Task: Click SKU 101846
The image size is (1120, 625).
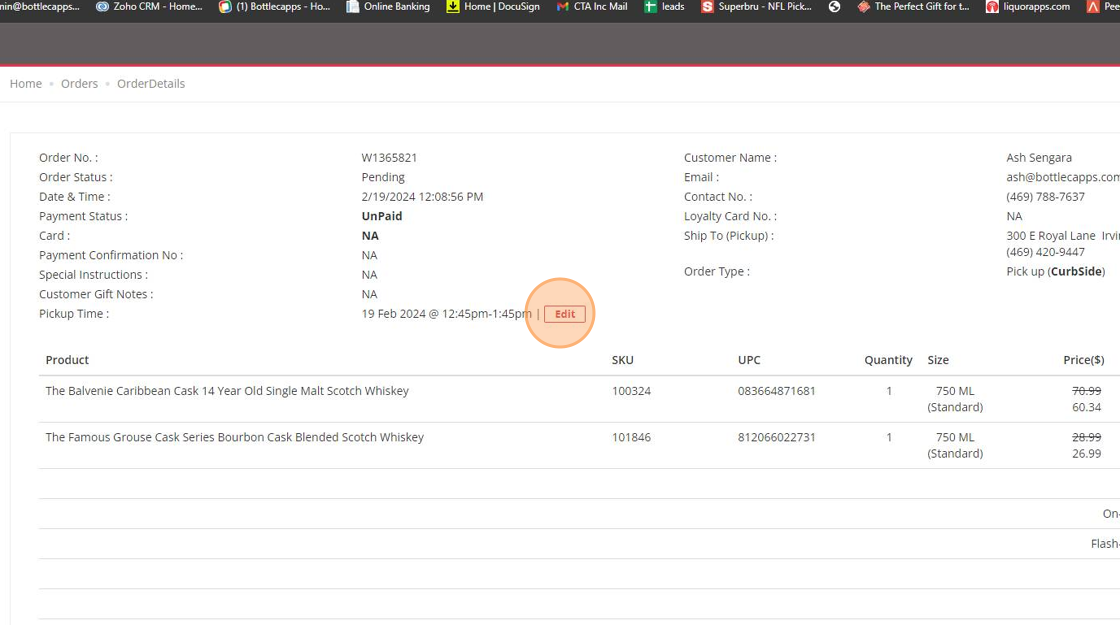Action: click(x=631, y=437)
